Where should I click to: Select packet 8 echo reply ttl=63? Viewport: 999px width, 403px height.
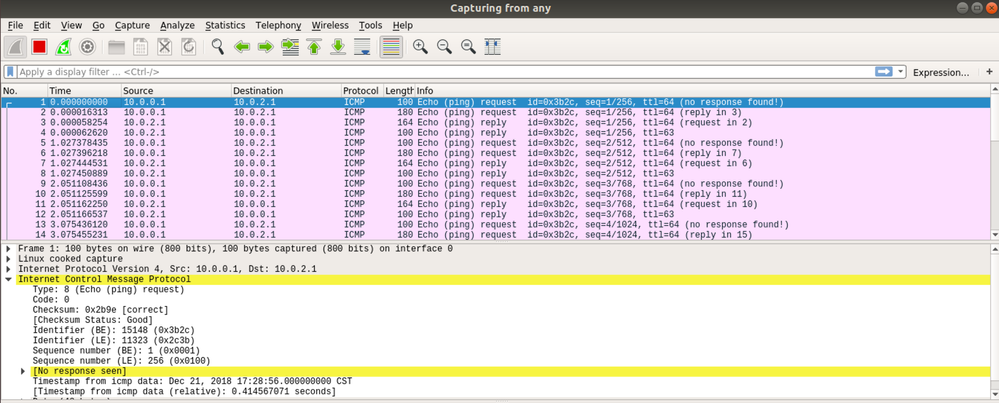[x=496, y=173]
